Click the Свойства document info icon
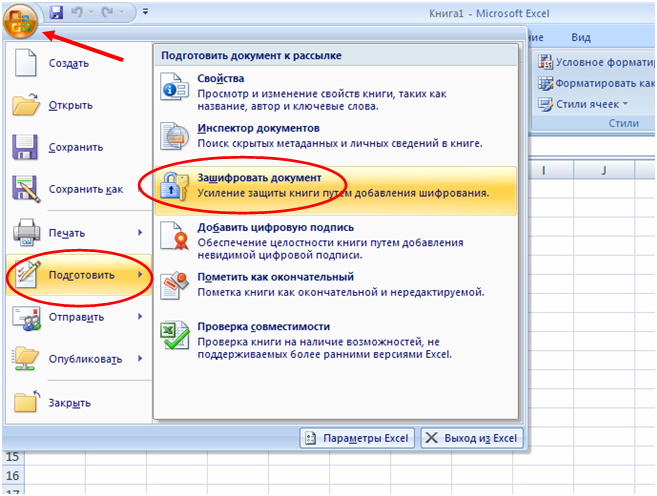Viewport: 657px width, 496px height. 174,86
